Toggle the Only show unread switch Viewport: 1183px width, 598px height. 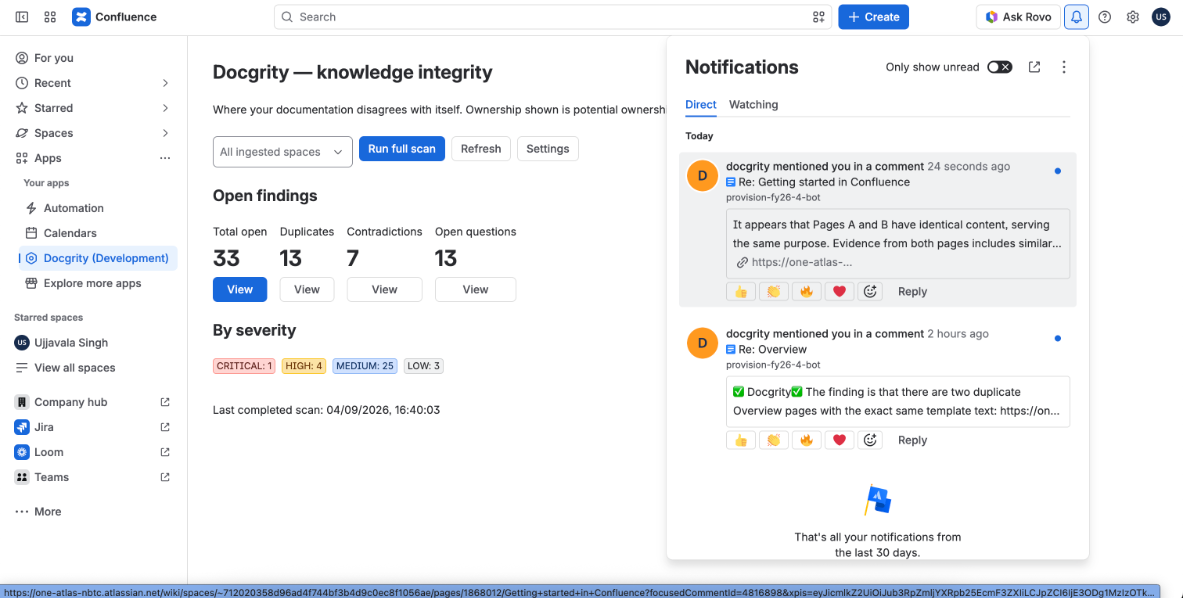click(x=1000, y=67)
